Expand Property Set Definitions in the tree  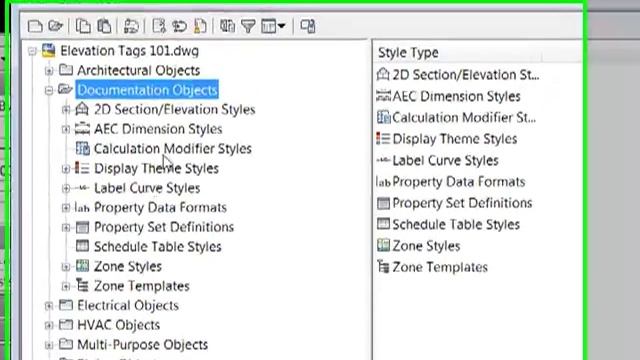coord(66,227)
